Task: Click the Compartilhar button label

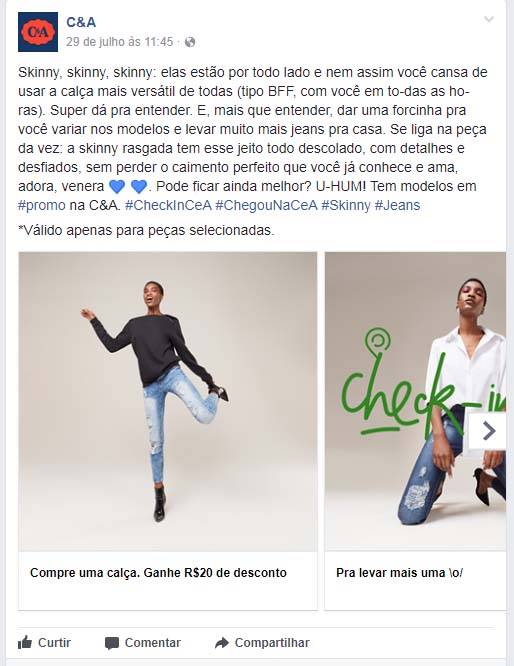Action: click(x=272, y=643)
